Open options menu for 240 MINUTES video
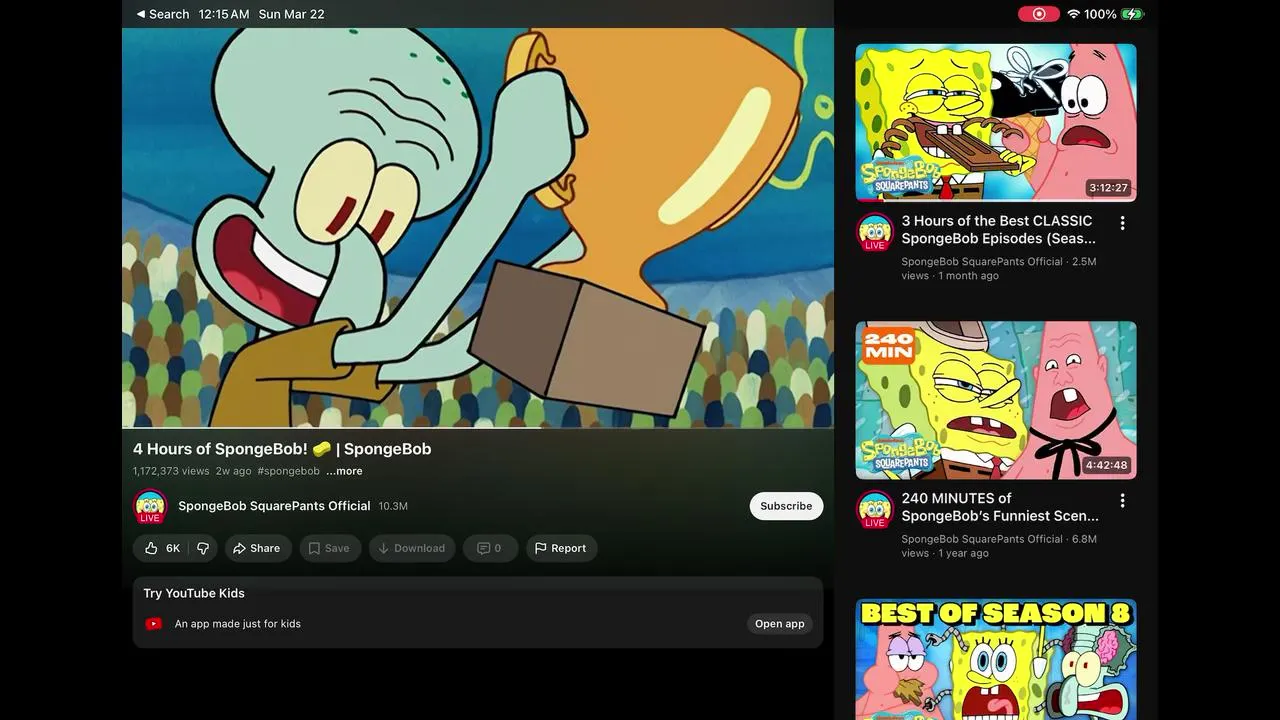The image size is (1280, 720). (1122, 500)
